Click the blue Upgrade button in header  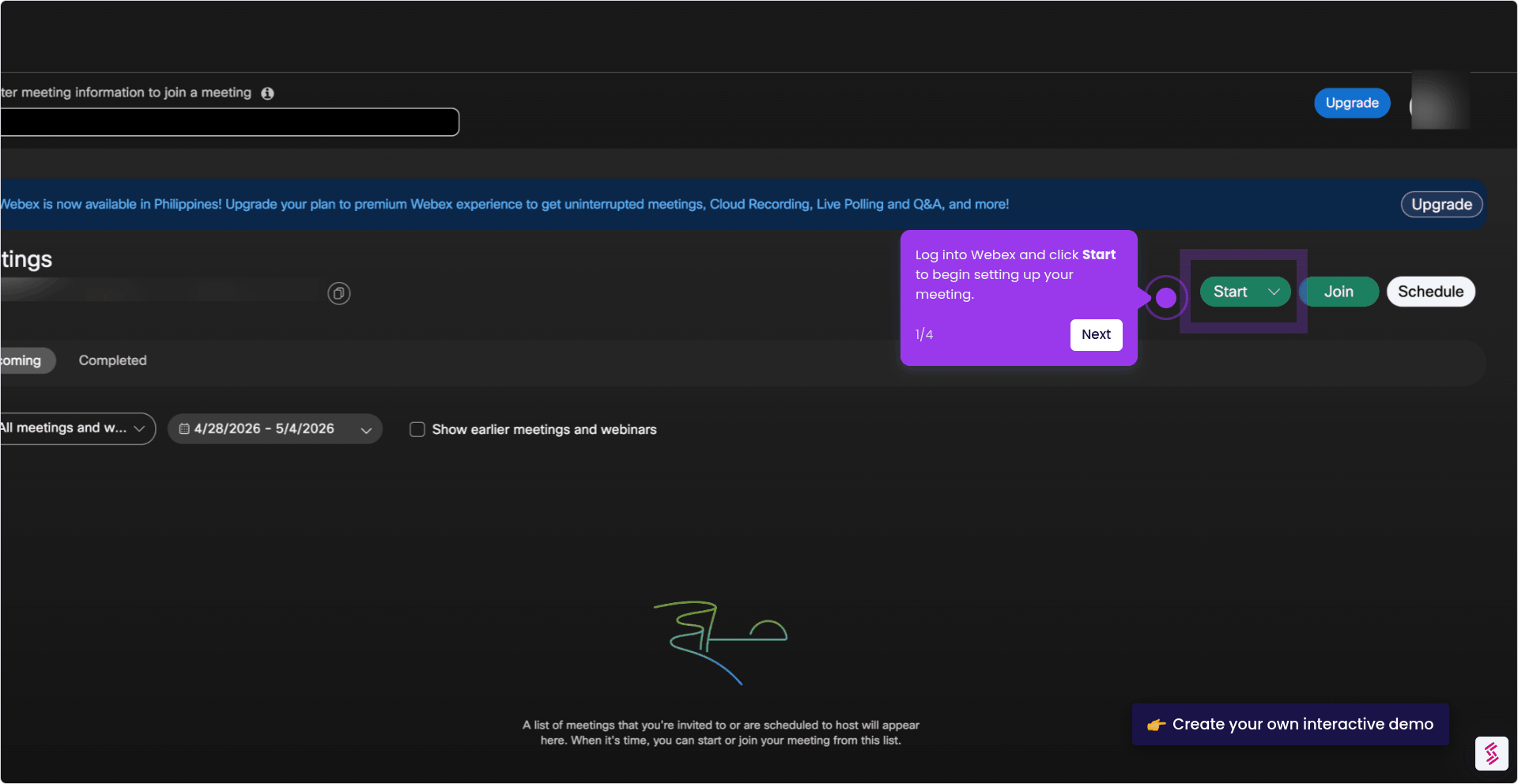tap(1352, 103)
